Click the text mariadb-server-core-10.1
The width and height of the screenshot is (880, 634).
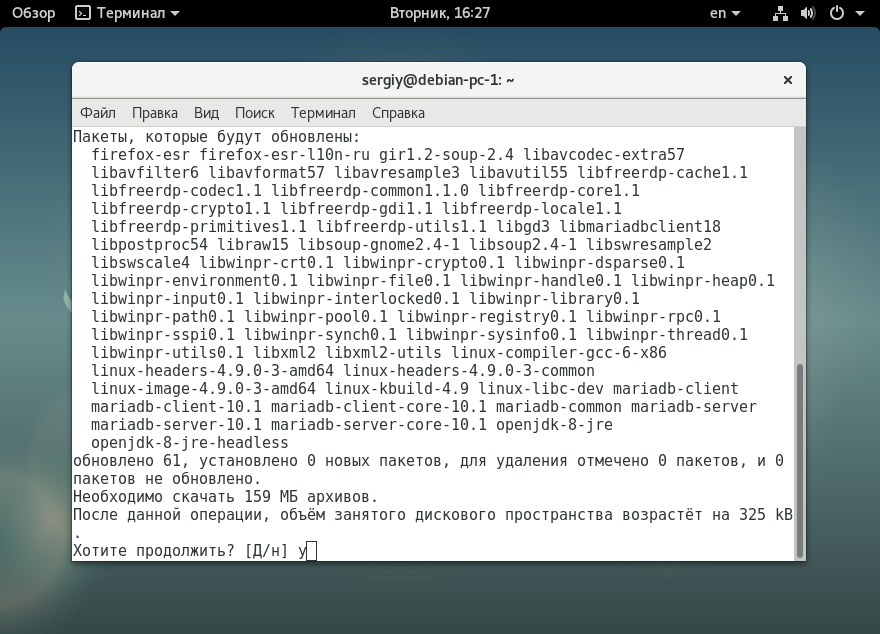[x=379, y=425]
